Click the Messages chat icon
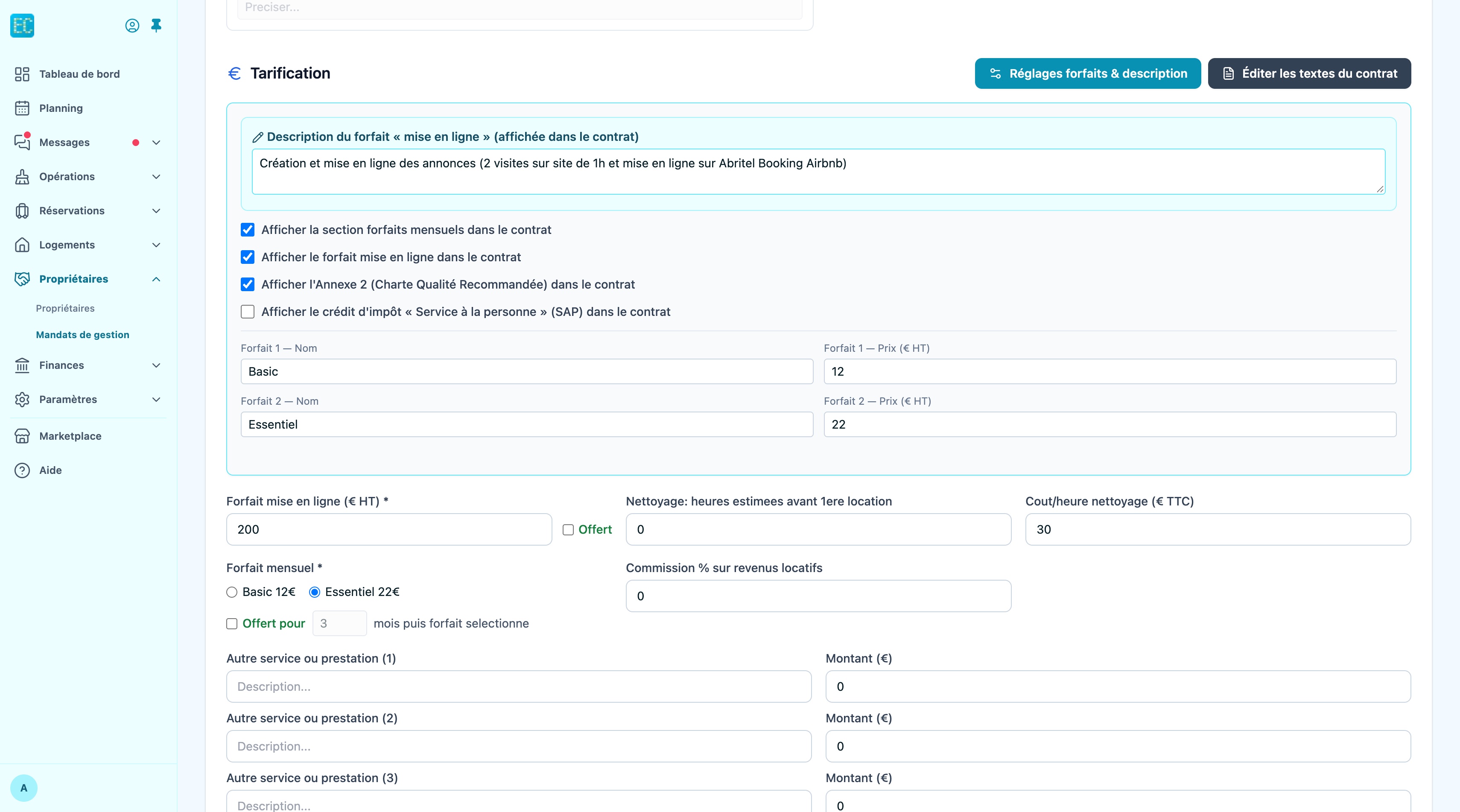Viewport: 1460px width, 812px height. [x=22, y=142]
